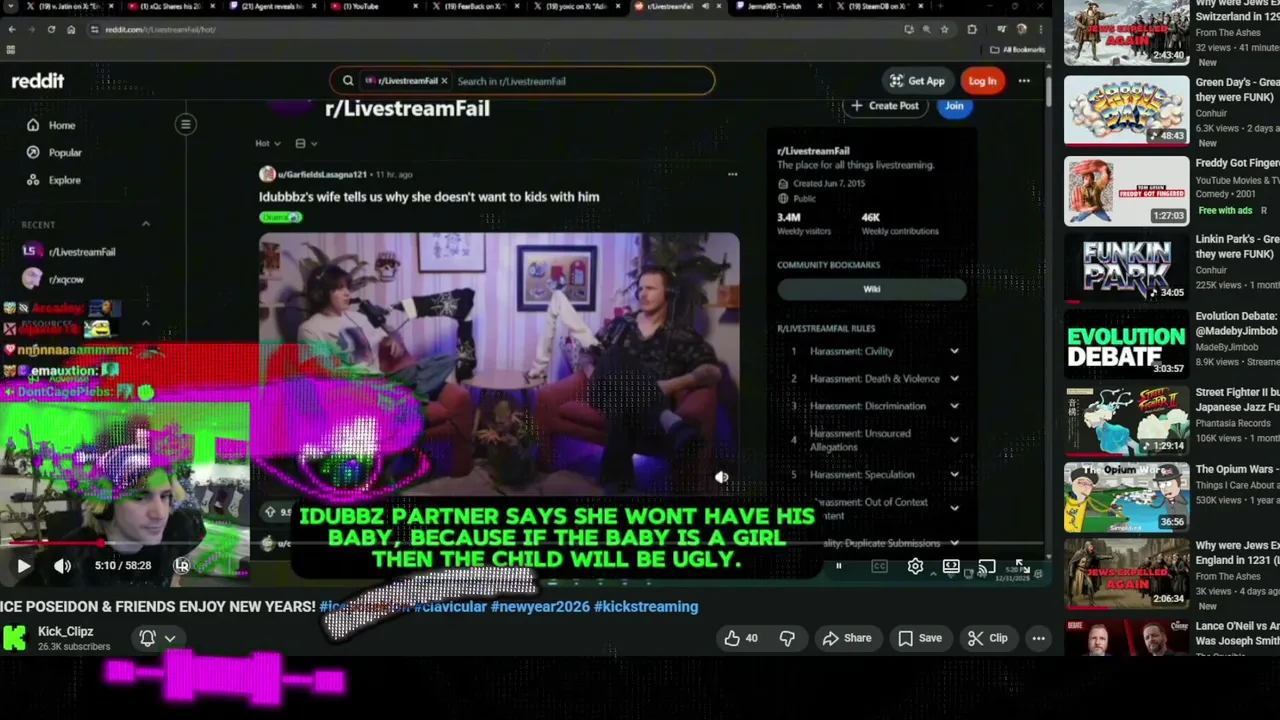Unmute the embedded Reddit clip speaker icon

point(721,478)
